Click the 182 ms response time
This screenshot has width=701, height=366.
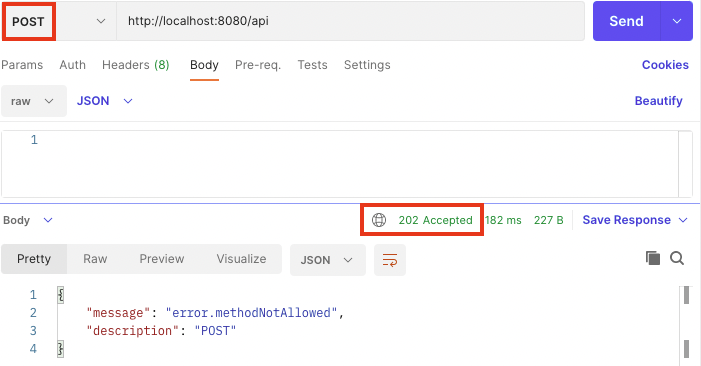pyautogui.click(x=503, y=220)
